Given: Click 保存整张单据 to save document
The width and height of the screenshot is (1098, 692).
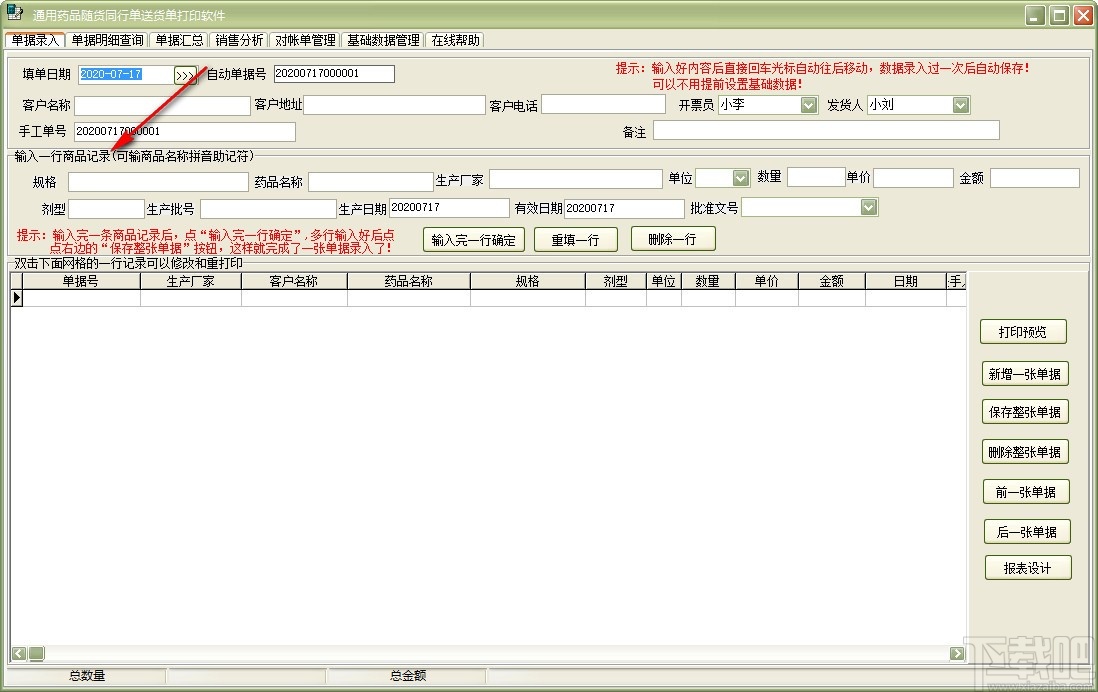Looking at the screenshot, I should 1026,411.
